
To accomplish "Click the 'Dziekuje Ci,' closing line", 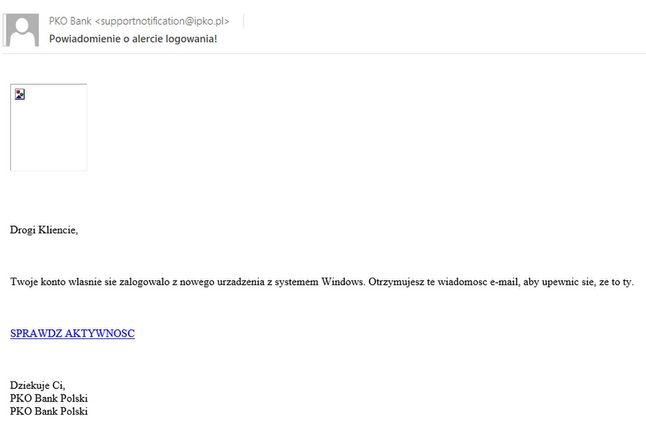I will pos(37,385).
